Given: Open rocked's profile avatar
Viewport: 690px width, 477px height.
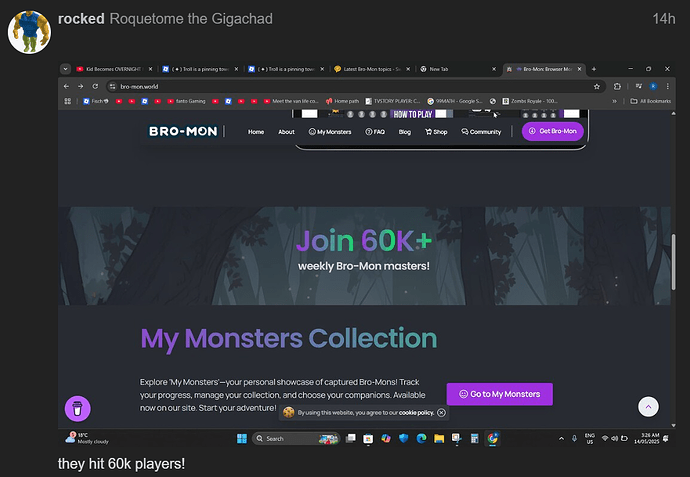Looking at the screenshot, I should pos(29,32).
